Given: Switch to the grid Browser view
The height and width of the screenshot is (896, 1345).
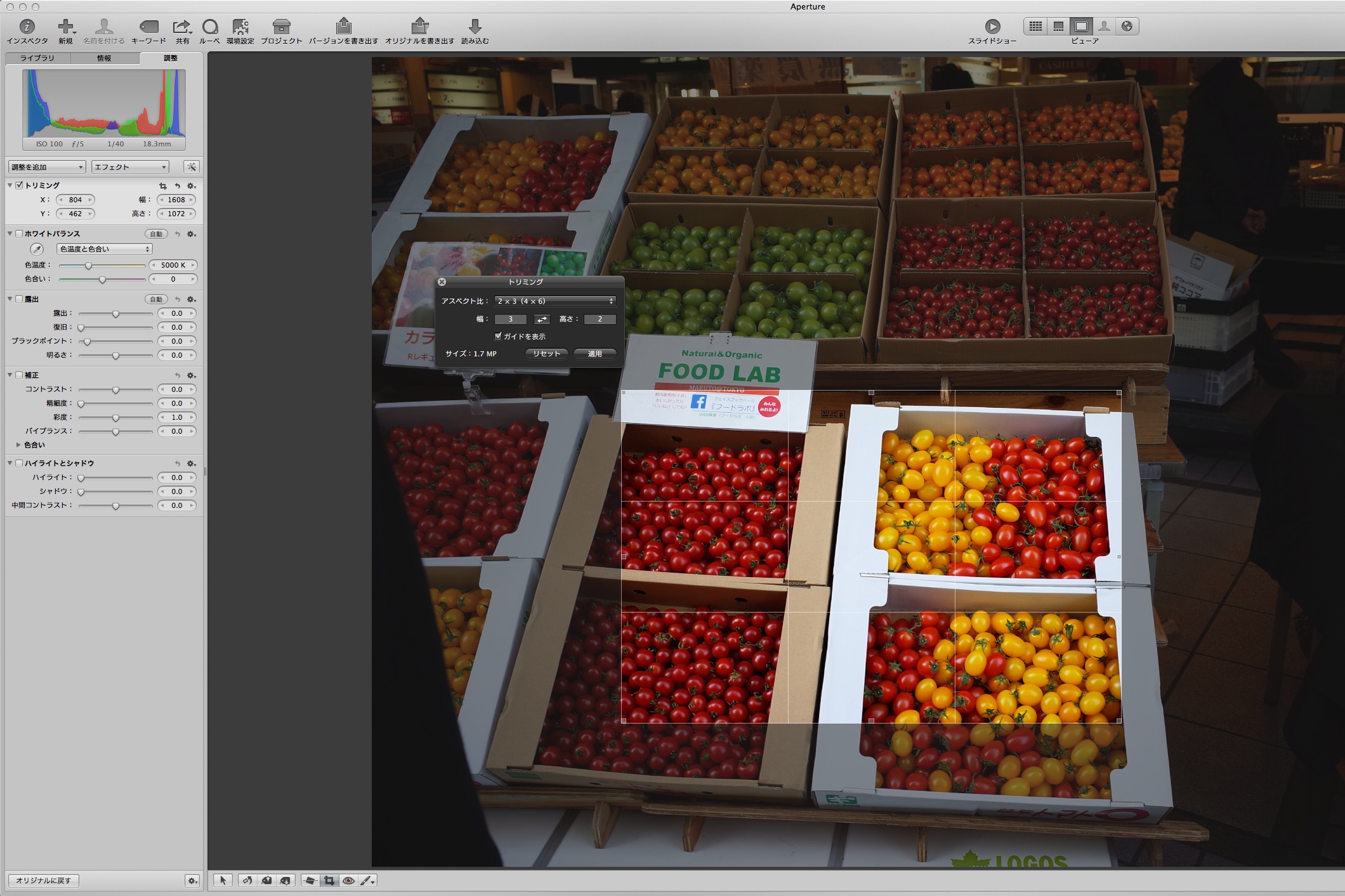Looking at the screenshot, I should coord(1035,26).
